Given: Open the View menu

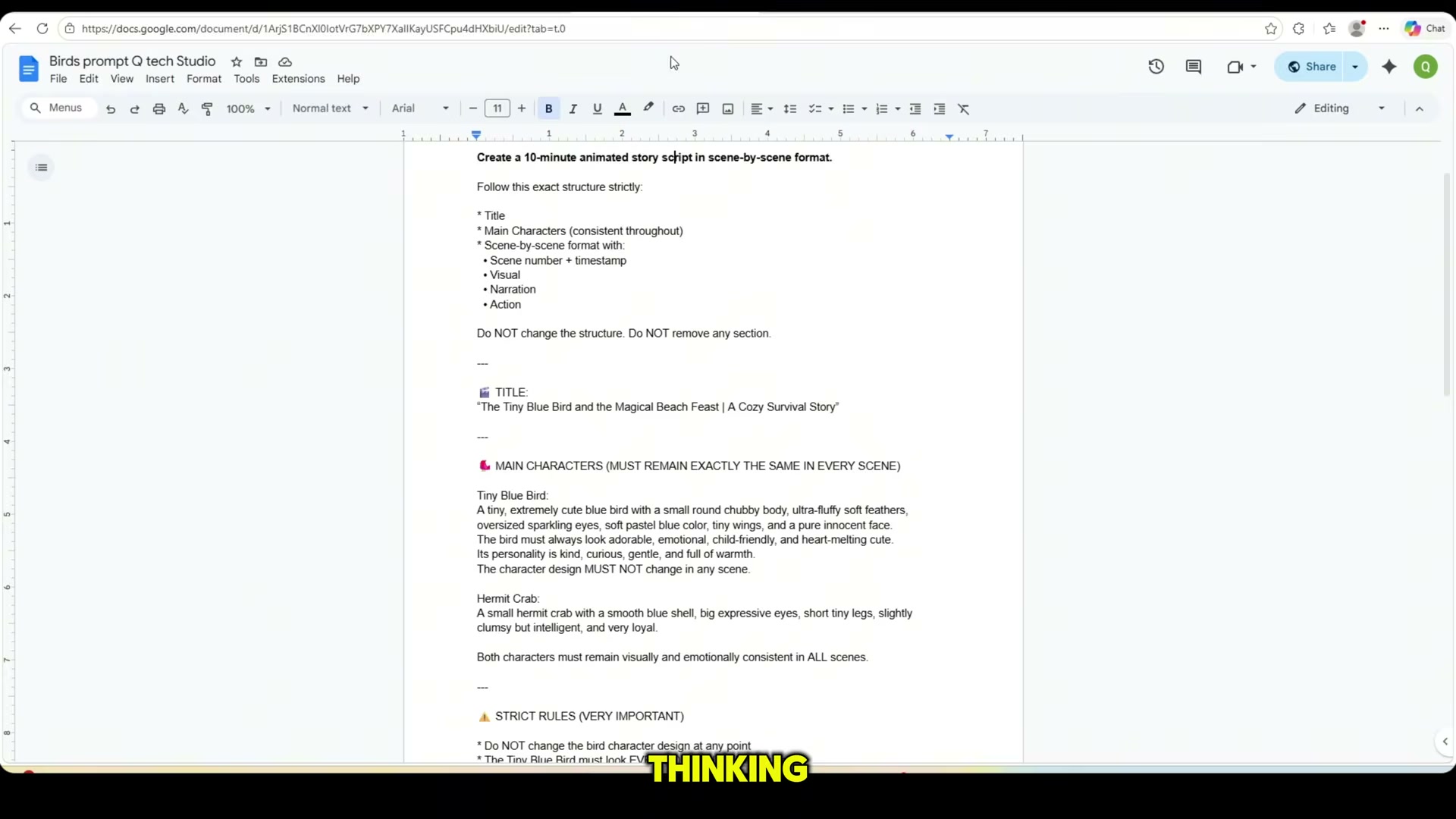Looking at the screenshot, I should [x=122, y=79].
